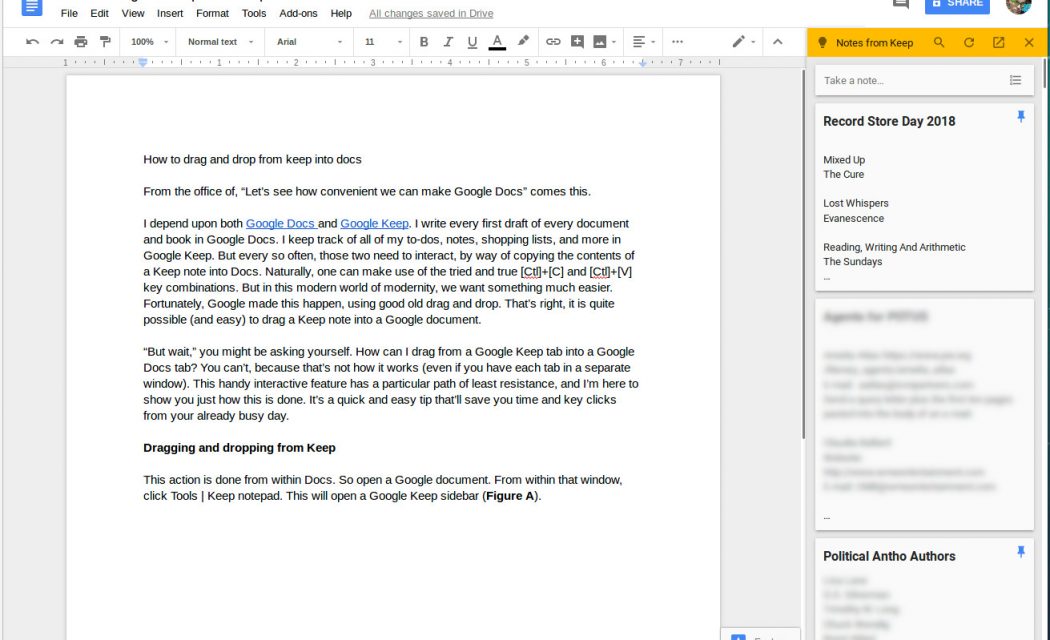Click the right indent marker on the ruler
This screenshot has height=640, width=1050.
point(642,63)
